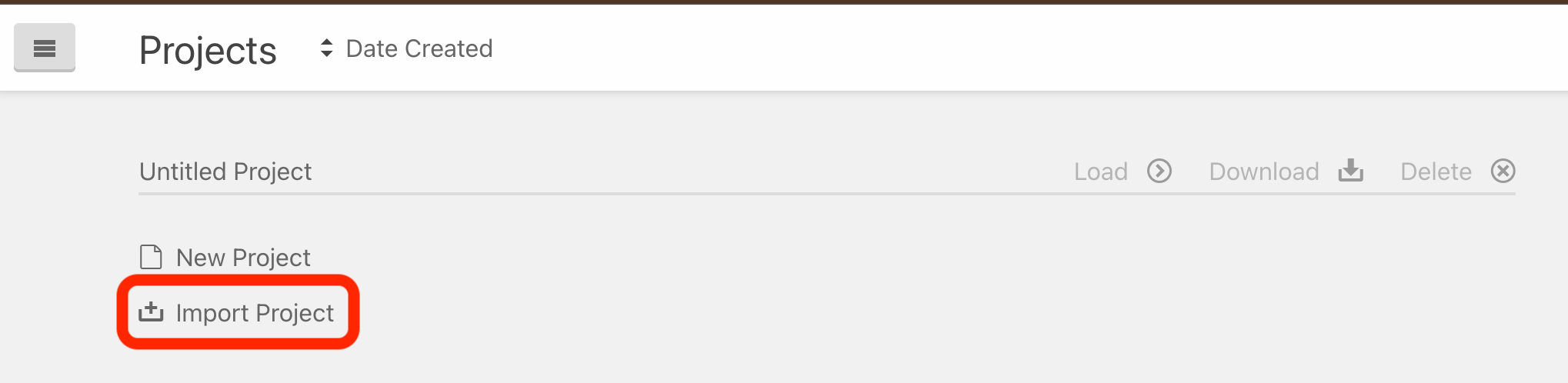Screen dimensions: 1568x383
Task: Click the Import Project tray icon
Action: [151, 312]
